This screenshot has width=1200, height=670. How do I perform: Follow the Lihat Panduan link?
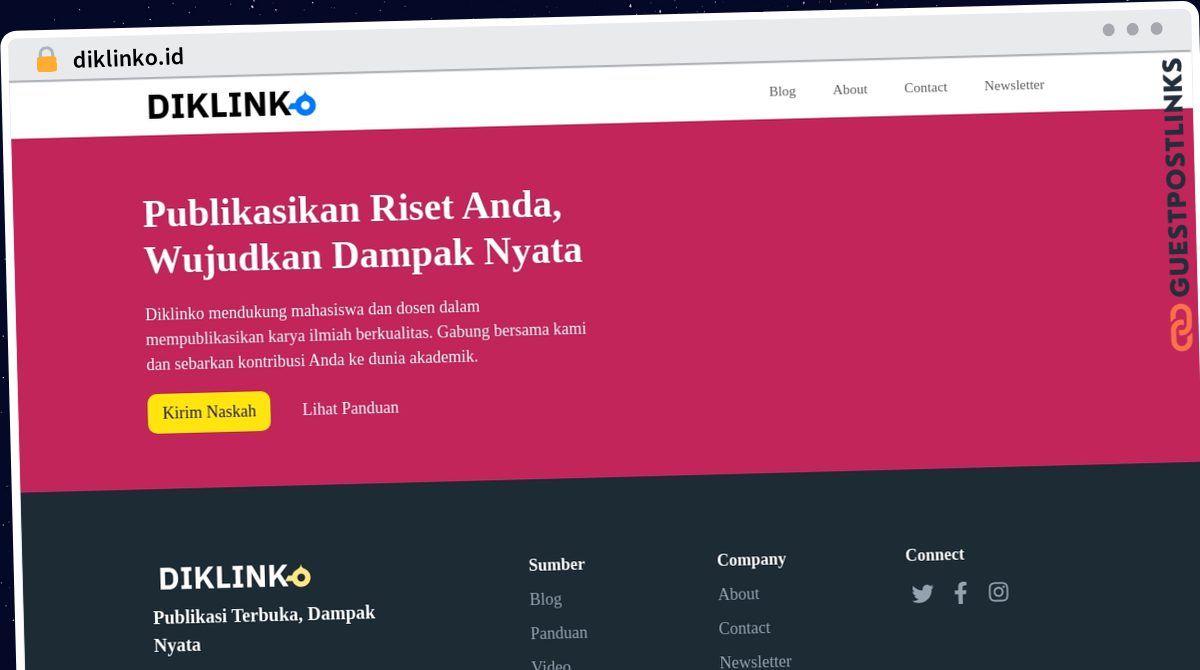point(350,408)
